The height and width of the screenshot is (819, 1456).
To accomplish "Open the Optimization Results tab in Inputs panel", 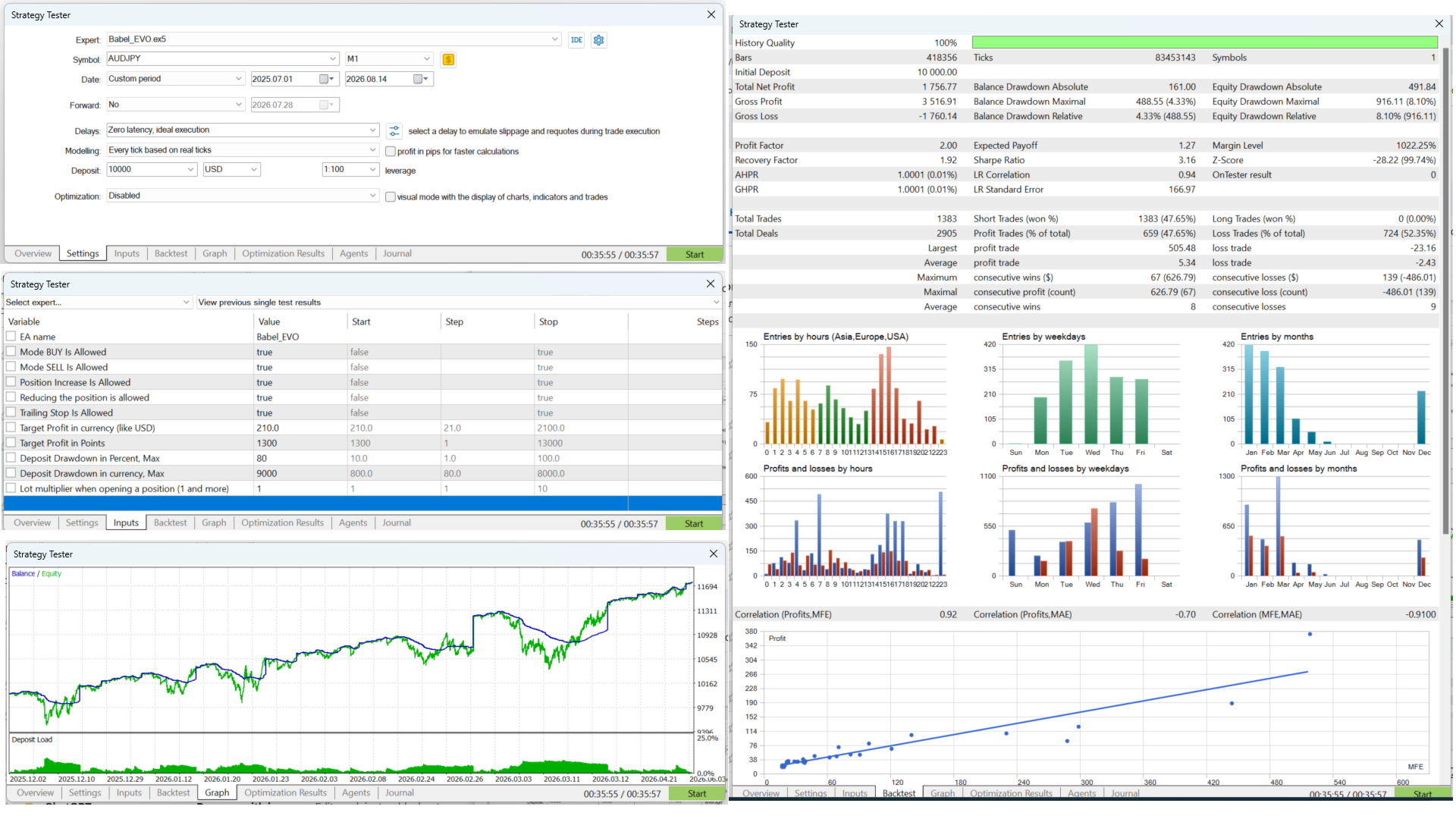I will (x=283, y=523).
